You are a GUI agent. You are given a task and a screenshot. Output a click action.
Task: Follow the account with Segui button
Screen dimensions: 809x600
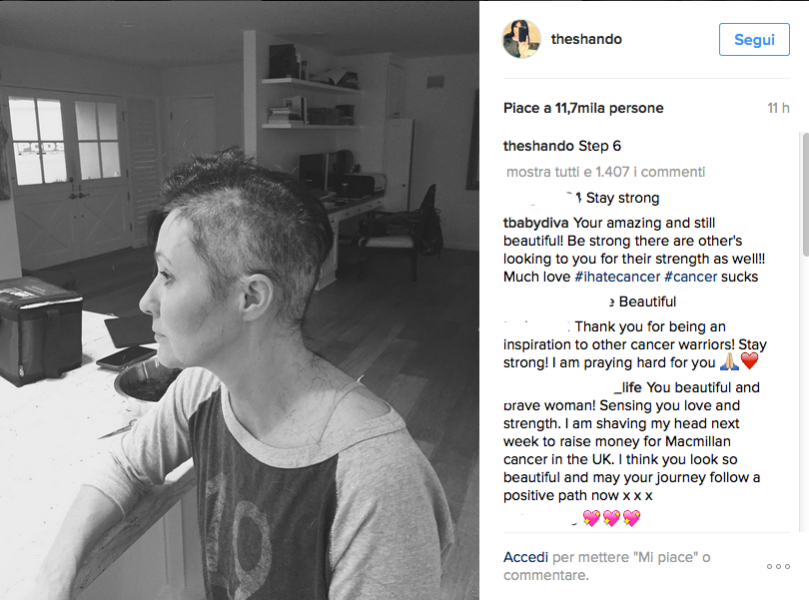pos(754,40)
